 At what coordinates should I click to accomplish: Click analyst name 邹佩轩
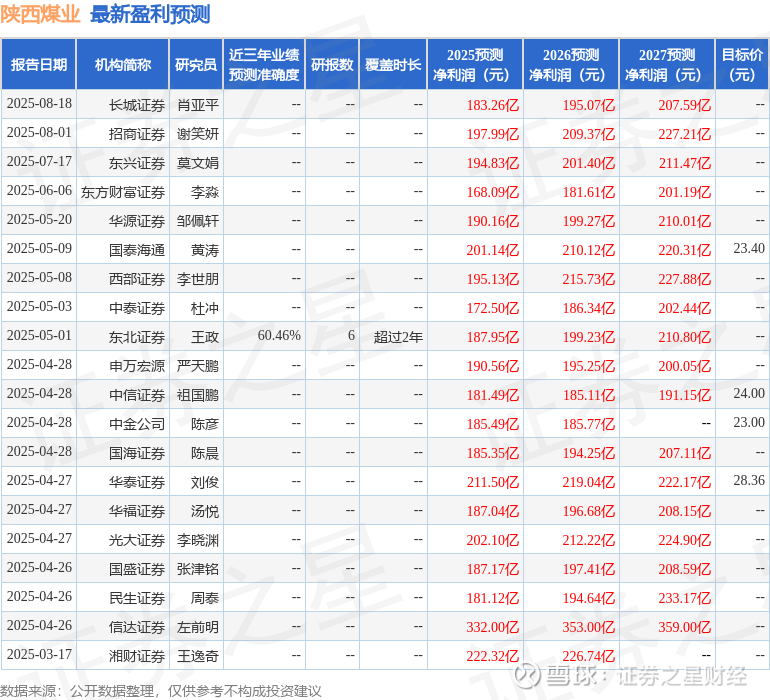pyautogui.click(x=198, y=221)
